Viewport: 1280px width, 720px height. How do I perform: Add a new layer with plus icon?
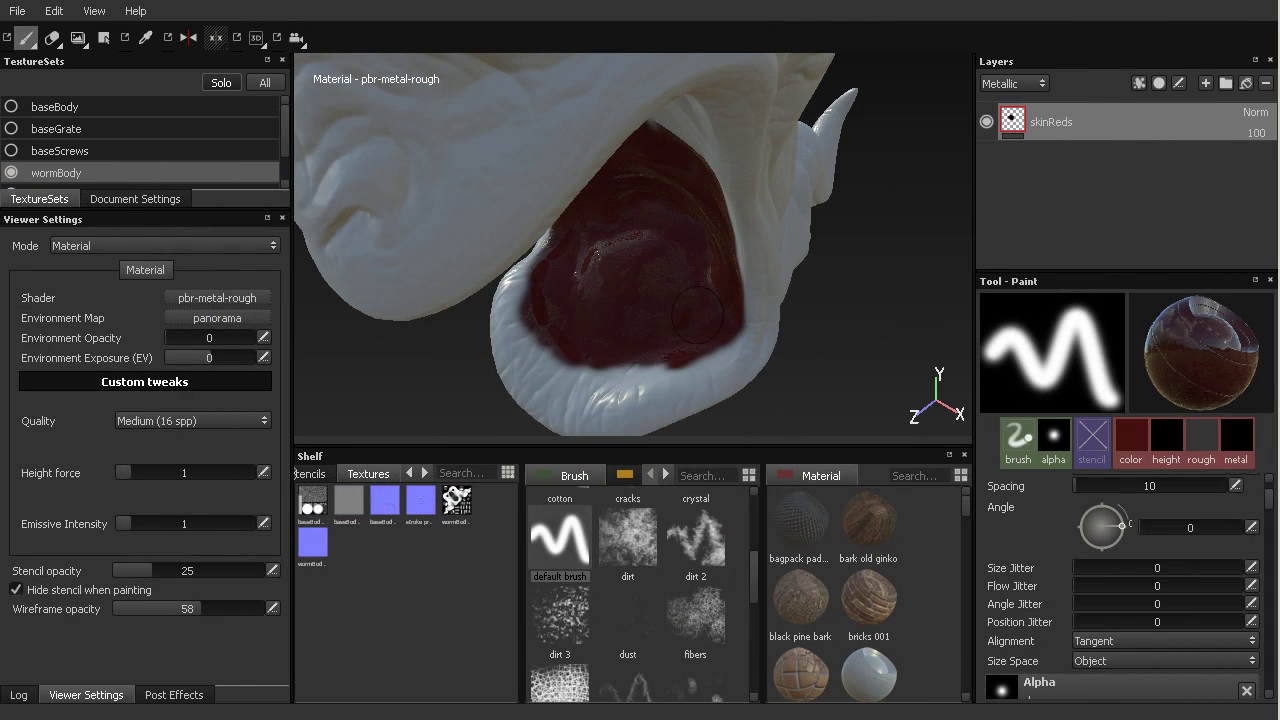tap(1205, 83)
